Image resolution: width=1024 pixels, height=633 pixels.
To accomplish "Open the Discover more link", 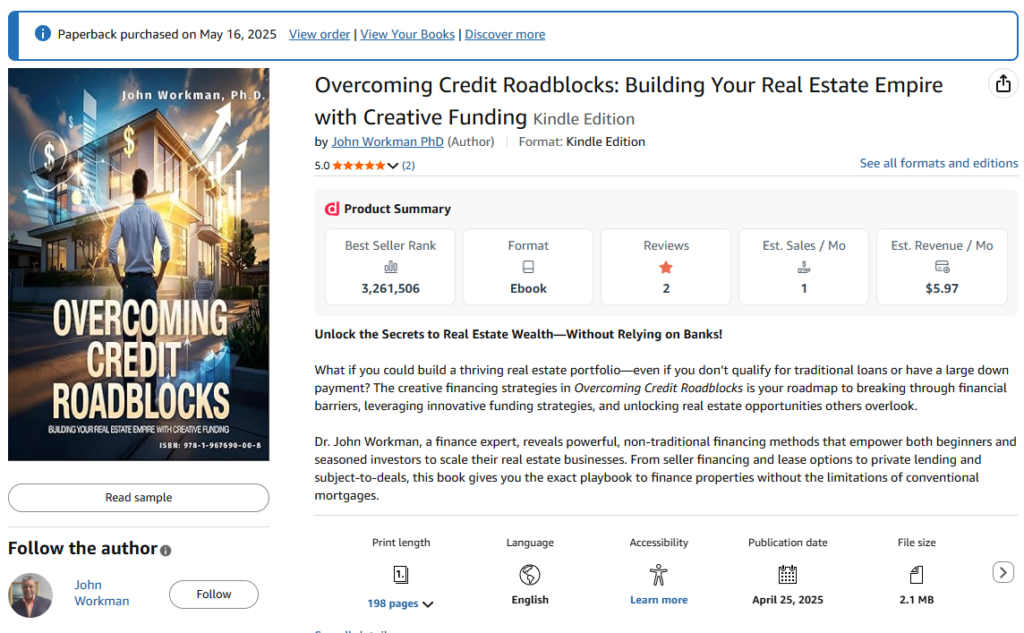I will [505, 34].
